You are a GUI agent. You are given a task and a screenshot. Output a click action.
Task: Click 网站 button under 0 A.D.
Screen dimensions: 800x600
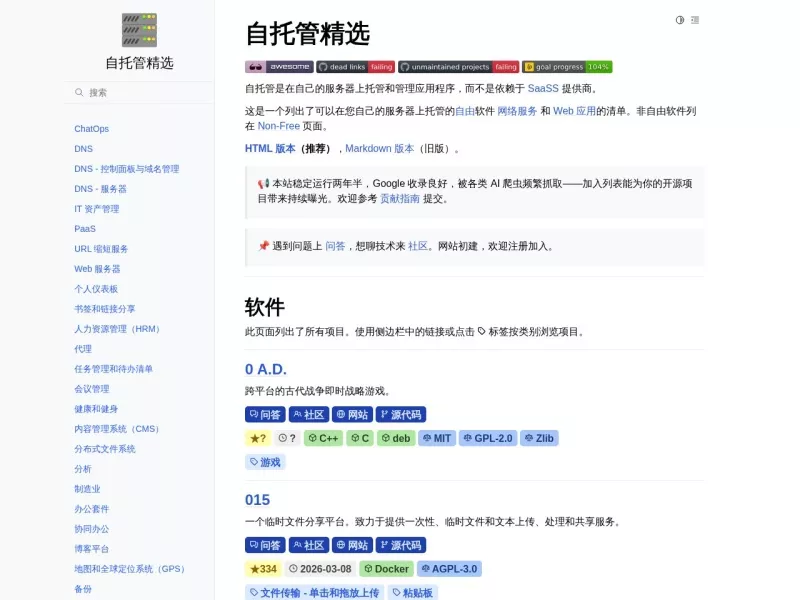[x=353, y=415]
